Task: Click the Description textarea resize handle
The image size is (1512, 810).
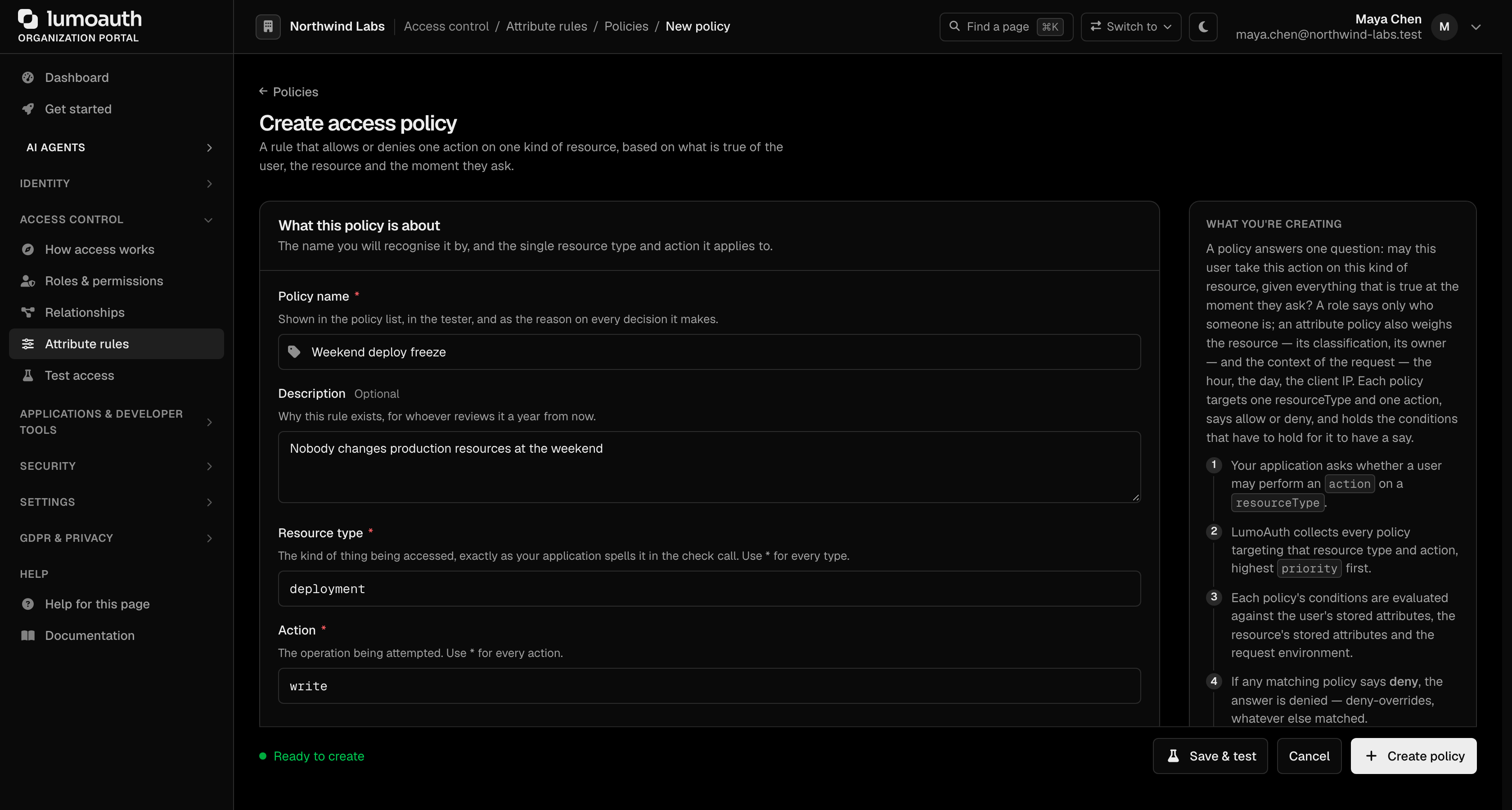Action: tap(1135, 497)
